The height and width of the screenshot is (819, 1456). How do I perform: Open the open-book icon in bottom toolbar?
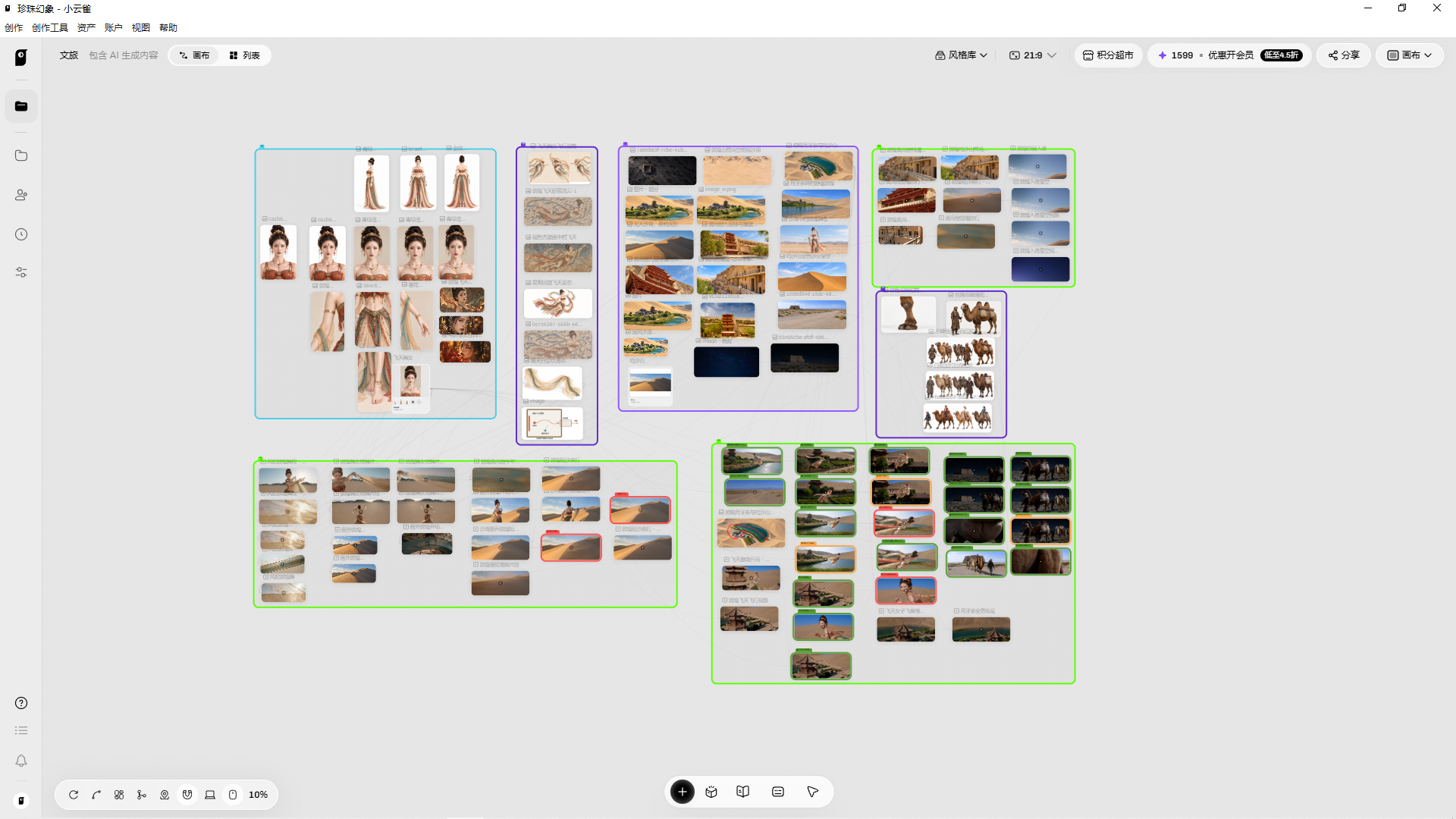point(743,792)
